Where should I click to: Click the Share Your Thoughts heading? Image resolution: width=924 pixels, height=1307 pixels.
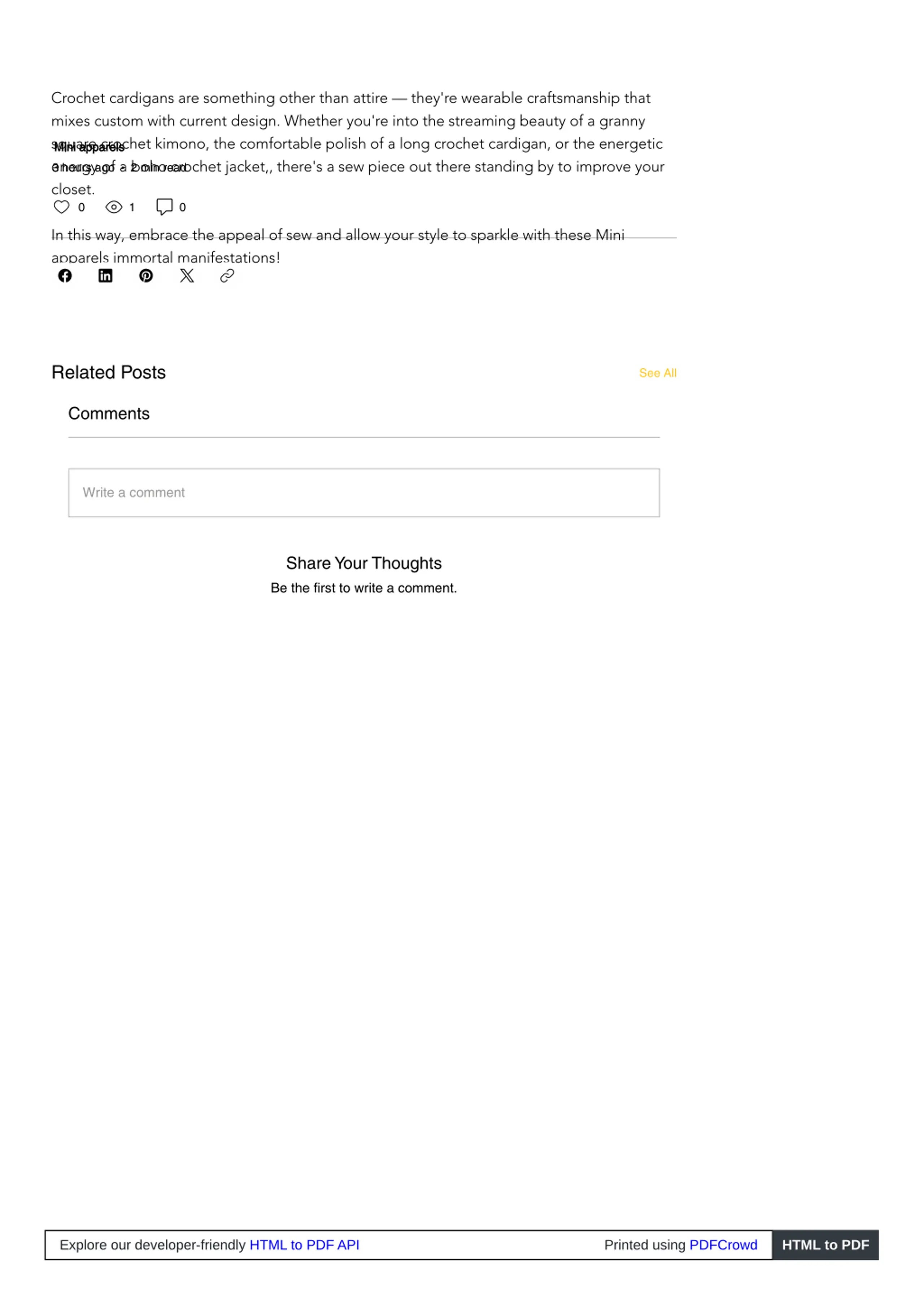(363, 563)
